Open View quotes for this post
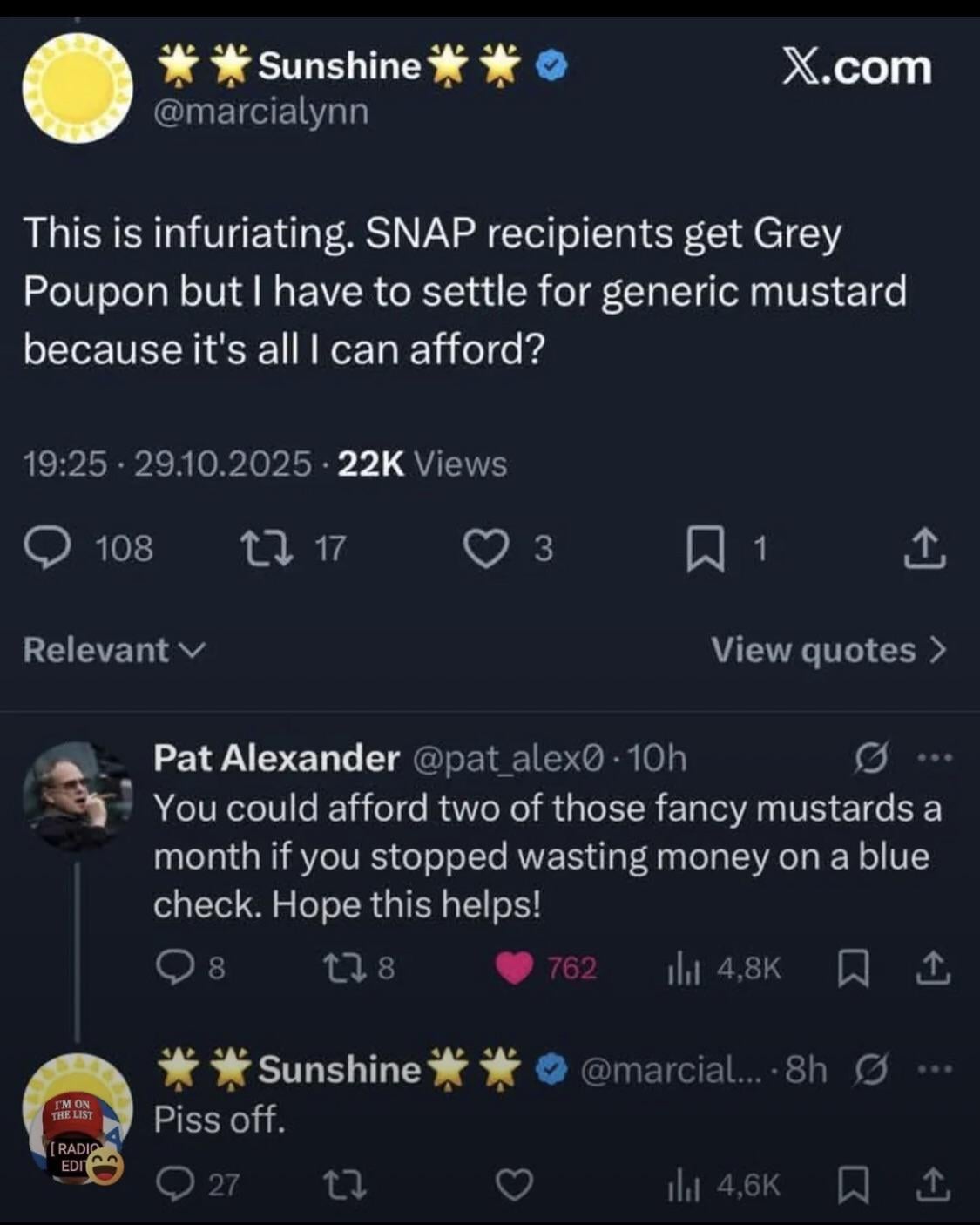980x1225 pixels. click(828, 650)
